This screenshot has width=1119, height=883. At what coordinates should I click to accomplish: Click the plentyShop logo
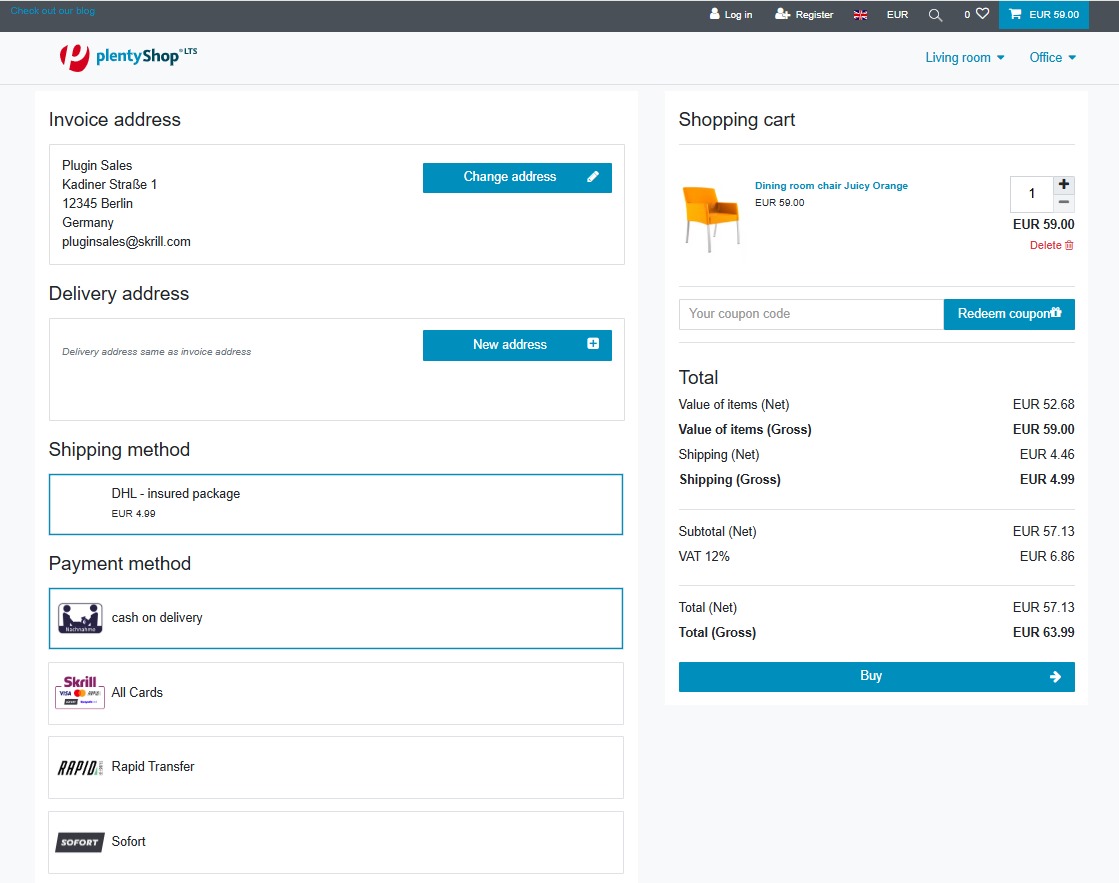pyautogui.click(x=128, y=57)
